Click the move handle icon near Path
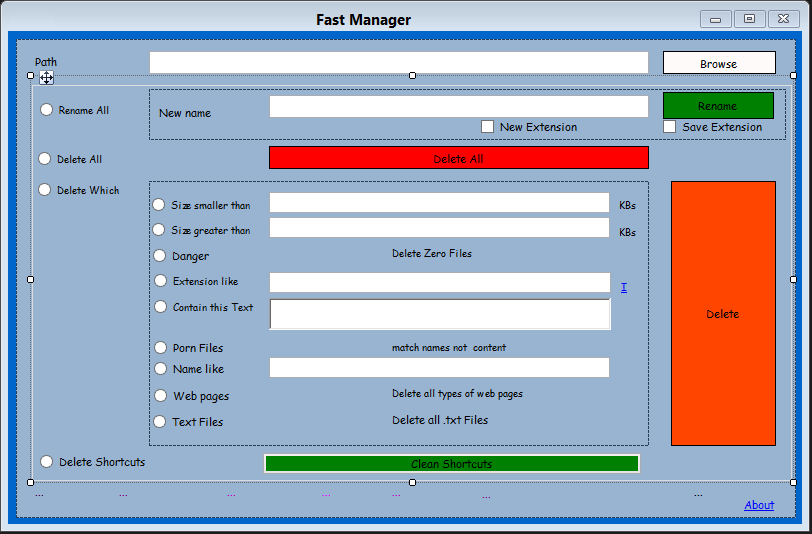This screenshot has height=534, width=812. pyautogui.click(x=47, y=77)
